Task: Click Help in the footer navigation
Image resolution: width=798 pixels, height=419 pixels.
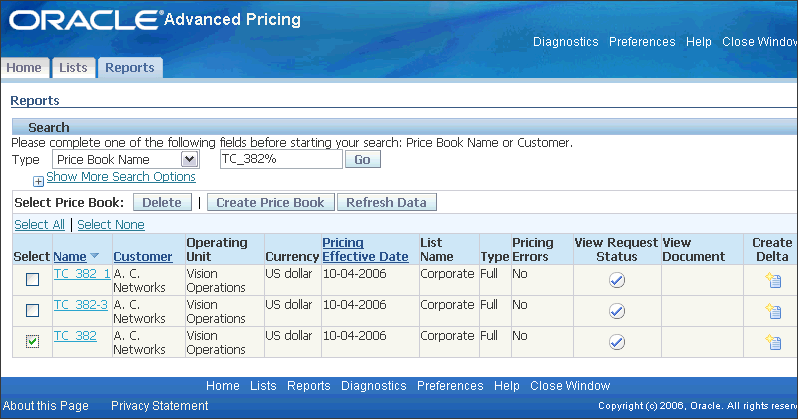Action: [x=507, y=385]
